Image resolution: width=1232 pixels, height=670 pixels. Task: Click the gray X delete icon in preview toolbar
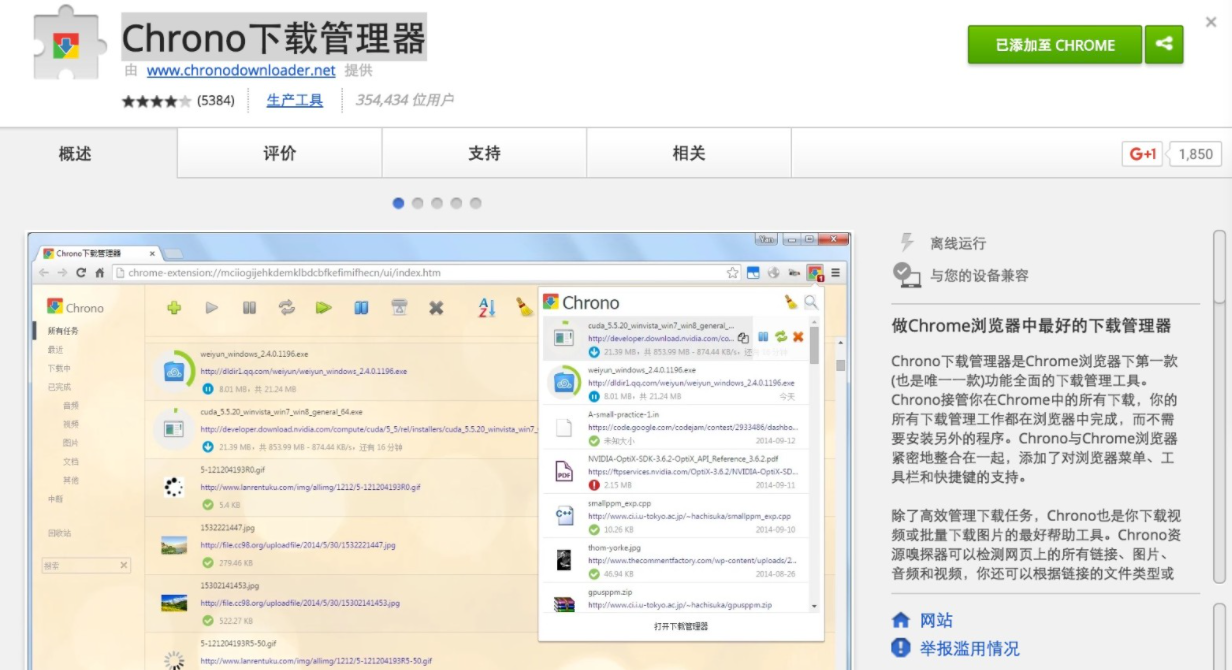coord(436,308)
